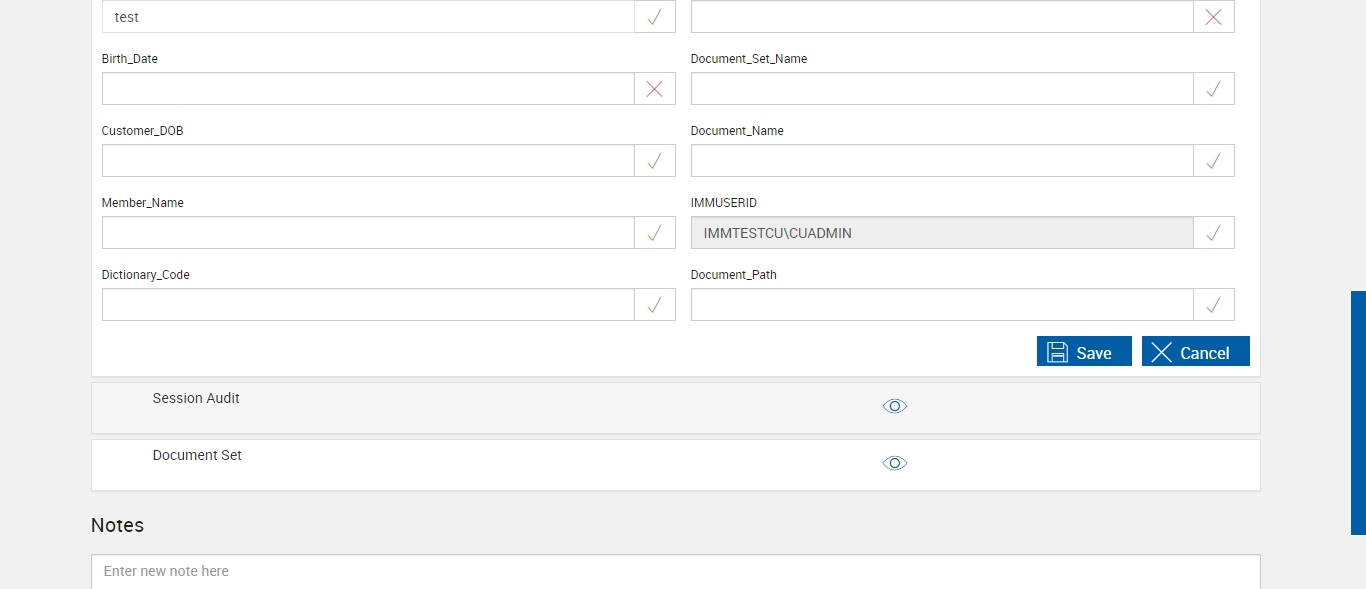
Task: Click the checkmark beside Document_Set_Name
Action: 1213,89
